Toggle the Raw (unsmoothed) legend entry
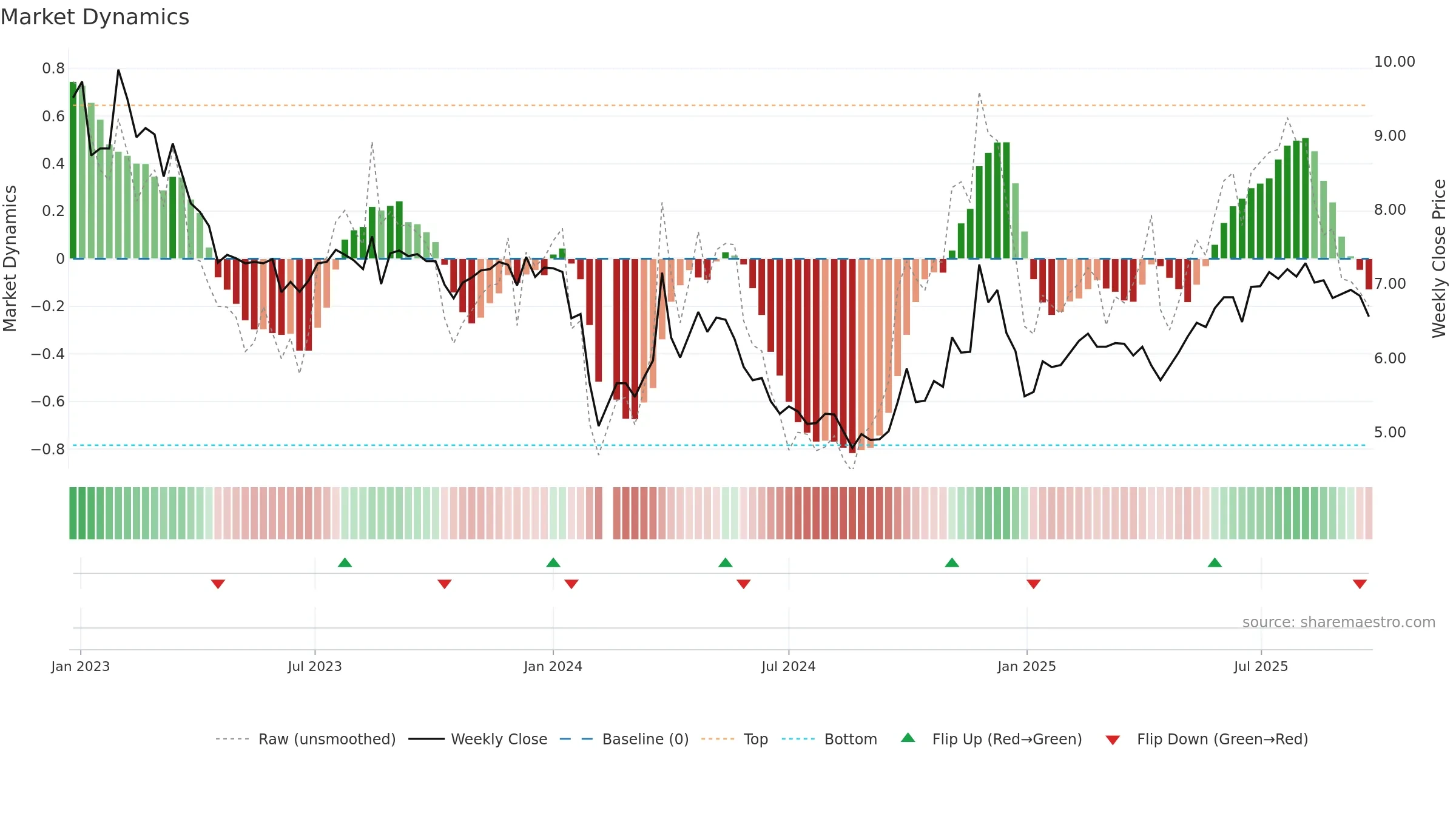Screen dimensions: 1456x819 (x=305, y=739)
